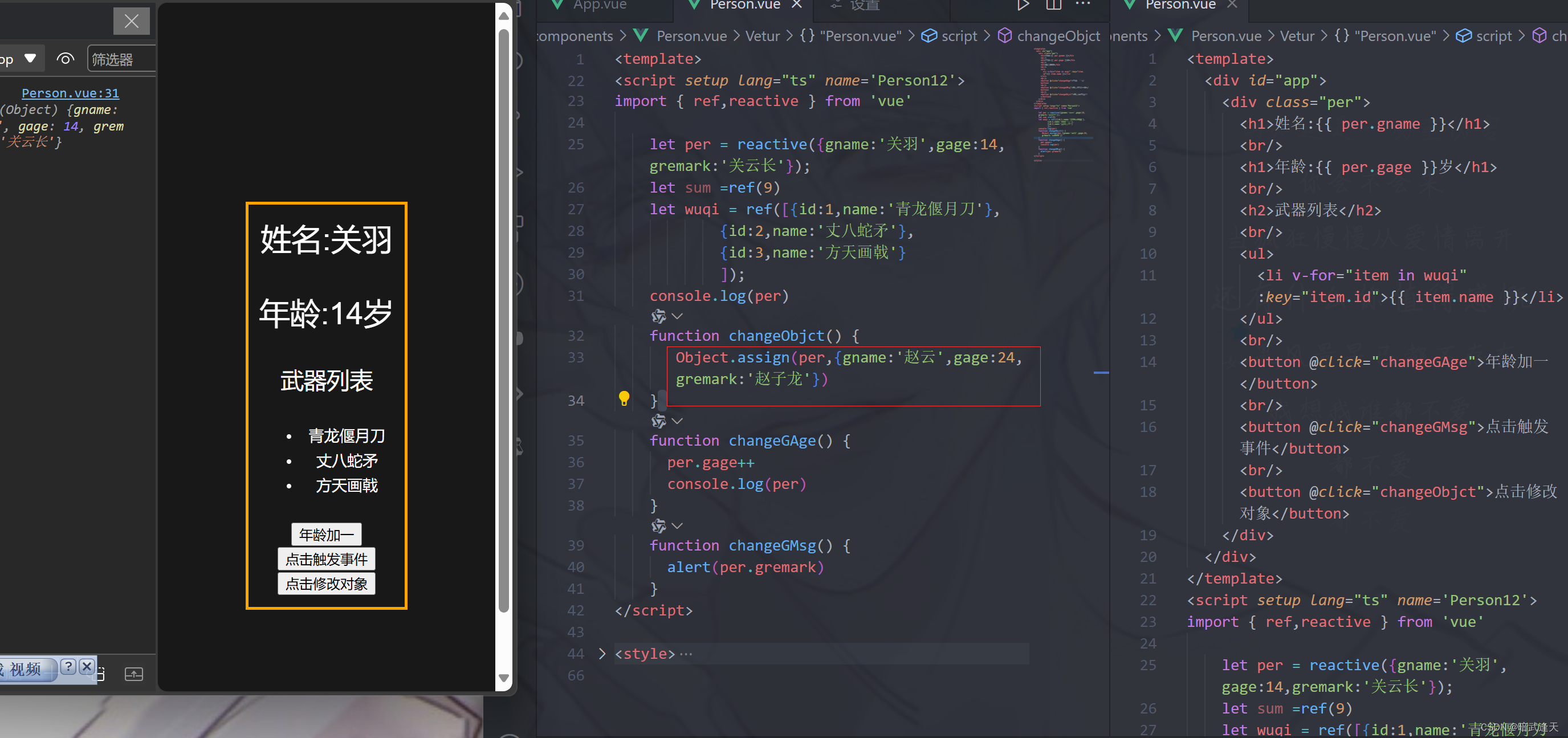
Task: Click 方天画戟 list item in preview
Action: point(347,486)
